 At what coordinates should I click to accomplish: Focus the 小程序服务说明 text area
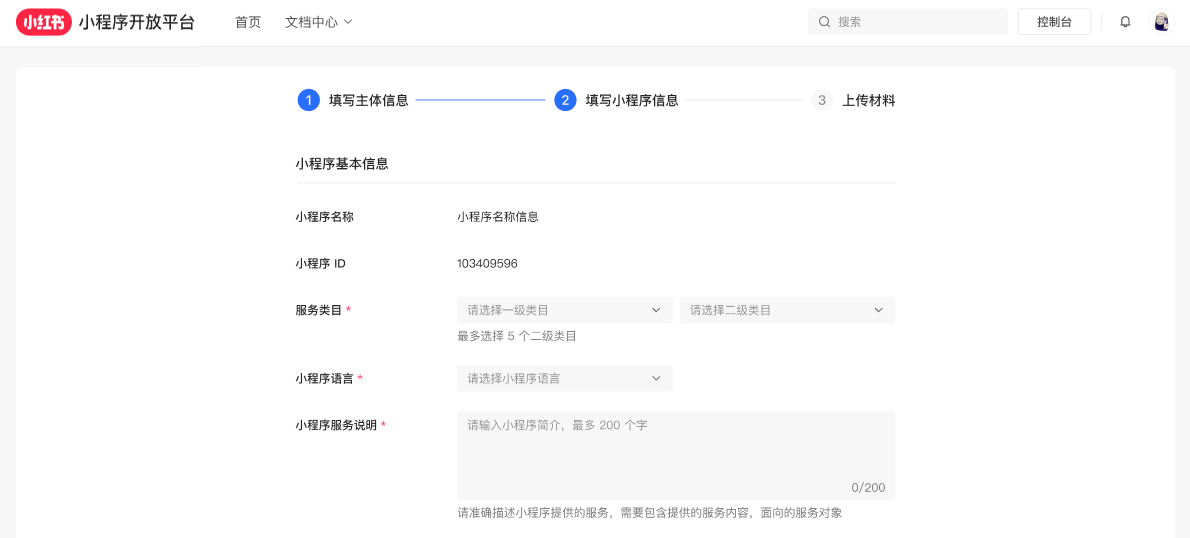click(x=675, y=455)
